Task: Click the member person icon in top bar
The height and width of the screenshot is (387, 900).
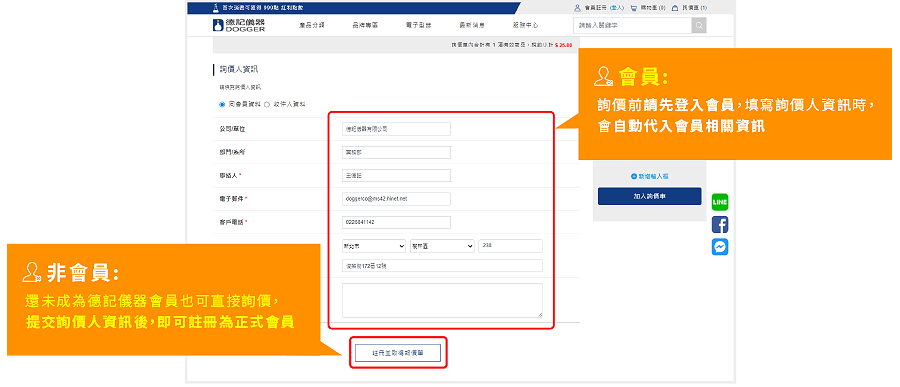Action: tap(577, 8)
